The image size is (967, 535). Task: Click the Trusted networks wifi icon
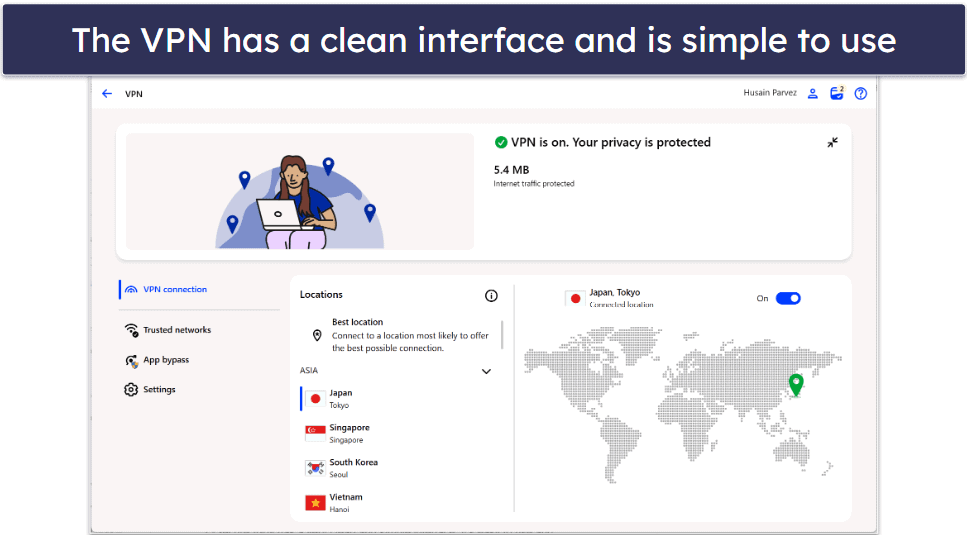pos(131,330)
